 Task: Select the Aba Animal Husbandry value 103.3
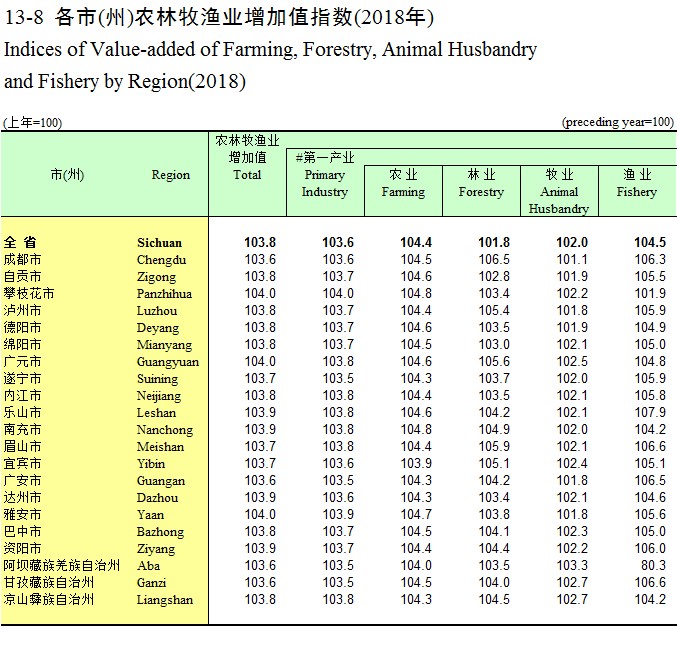[x=572, y=565]
